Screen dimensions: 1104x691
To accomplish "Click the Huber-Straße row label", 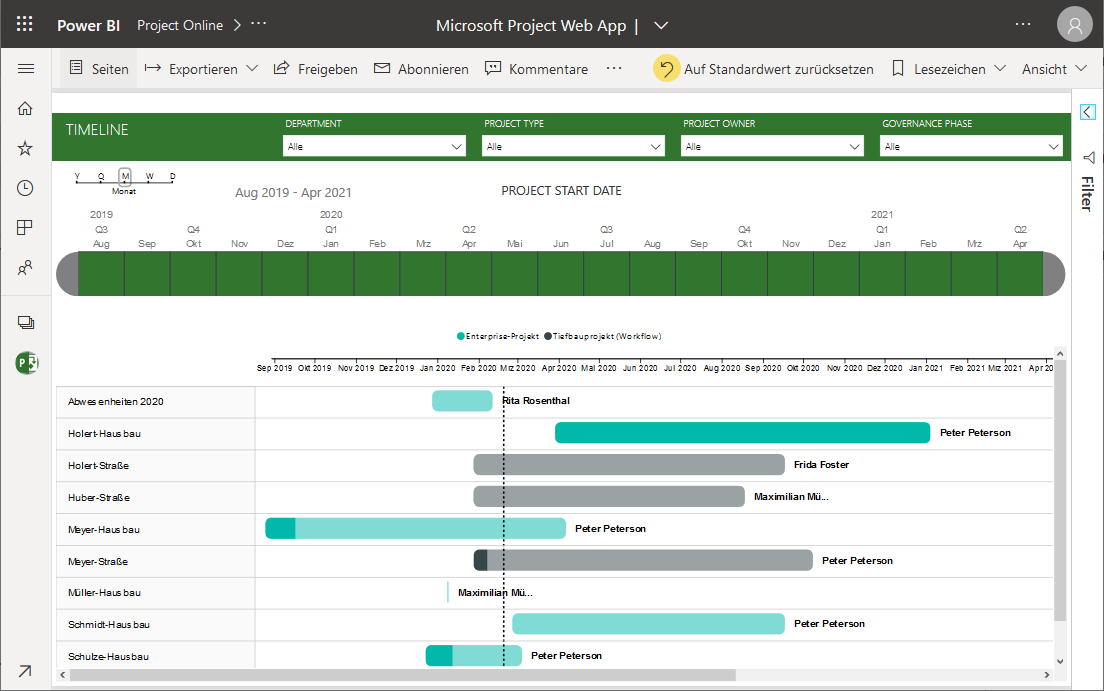I will pos(99,497).
